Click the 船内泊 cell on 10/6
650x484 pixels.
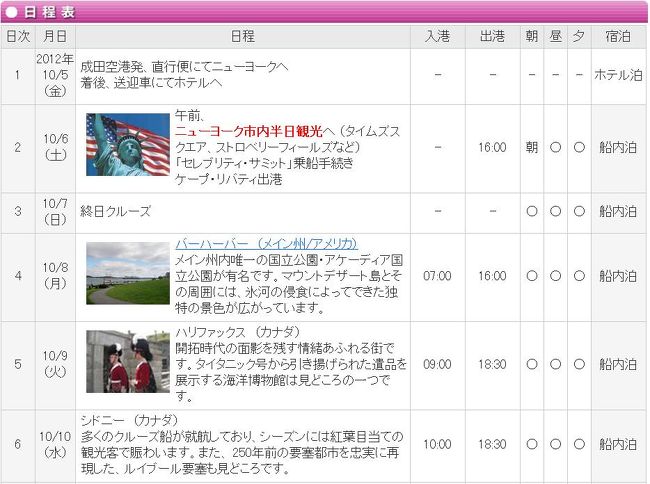[x=618, y=147]
